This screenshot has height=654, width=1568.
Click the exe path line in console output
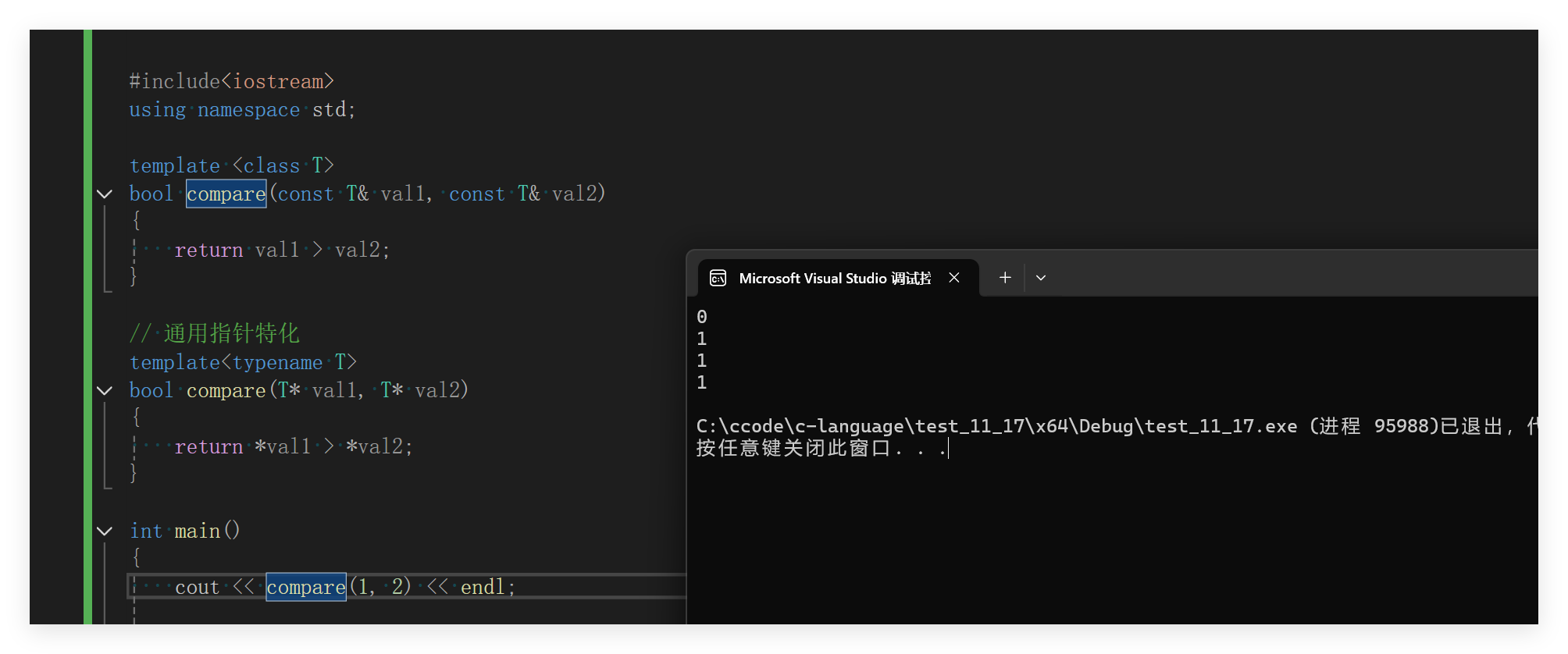(1117, 426)
